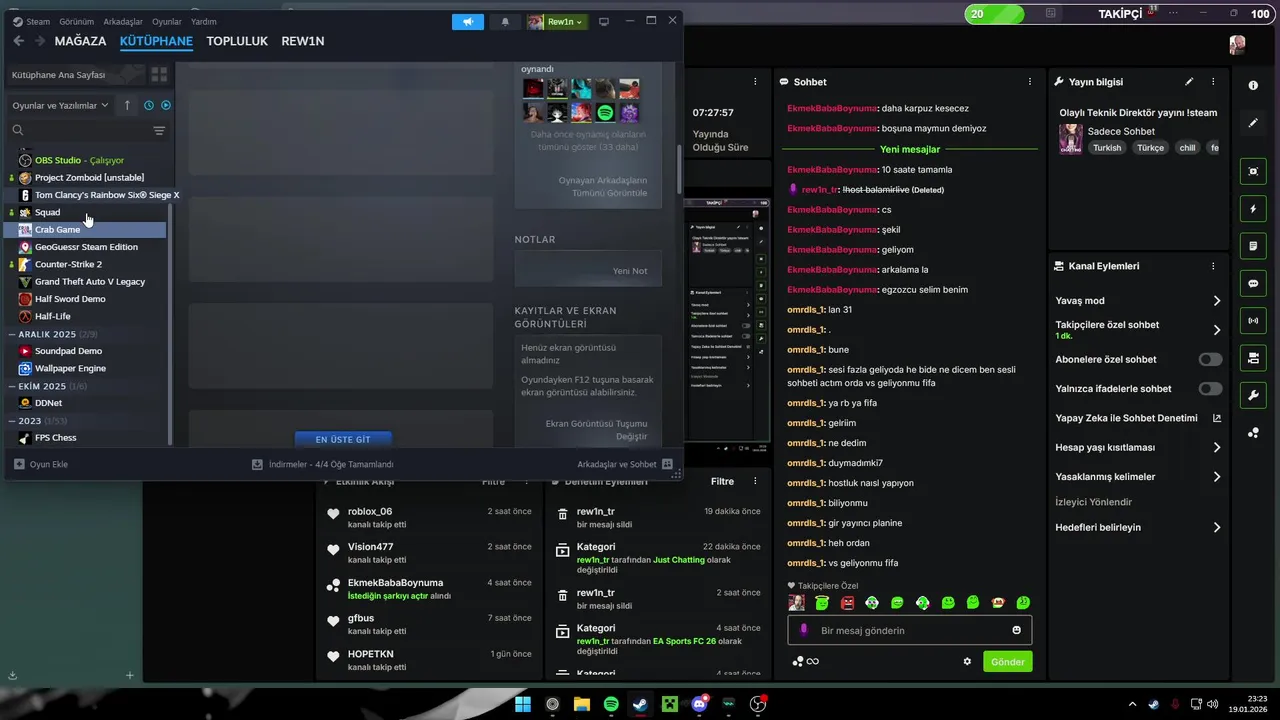Open the İndirmeler downloads status

[x=322, y=464]
